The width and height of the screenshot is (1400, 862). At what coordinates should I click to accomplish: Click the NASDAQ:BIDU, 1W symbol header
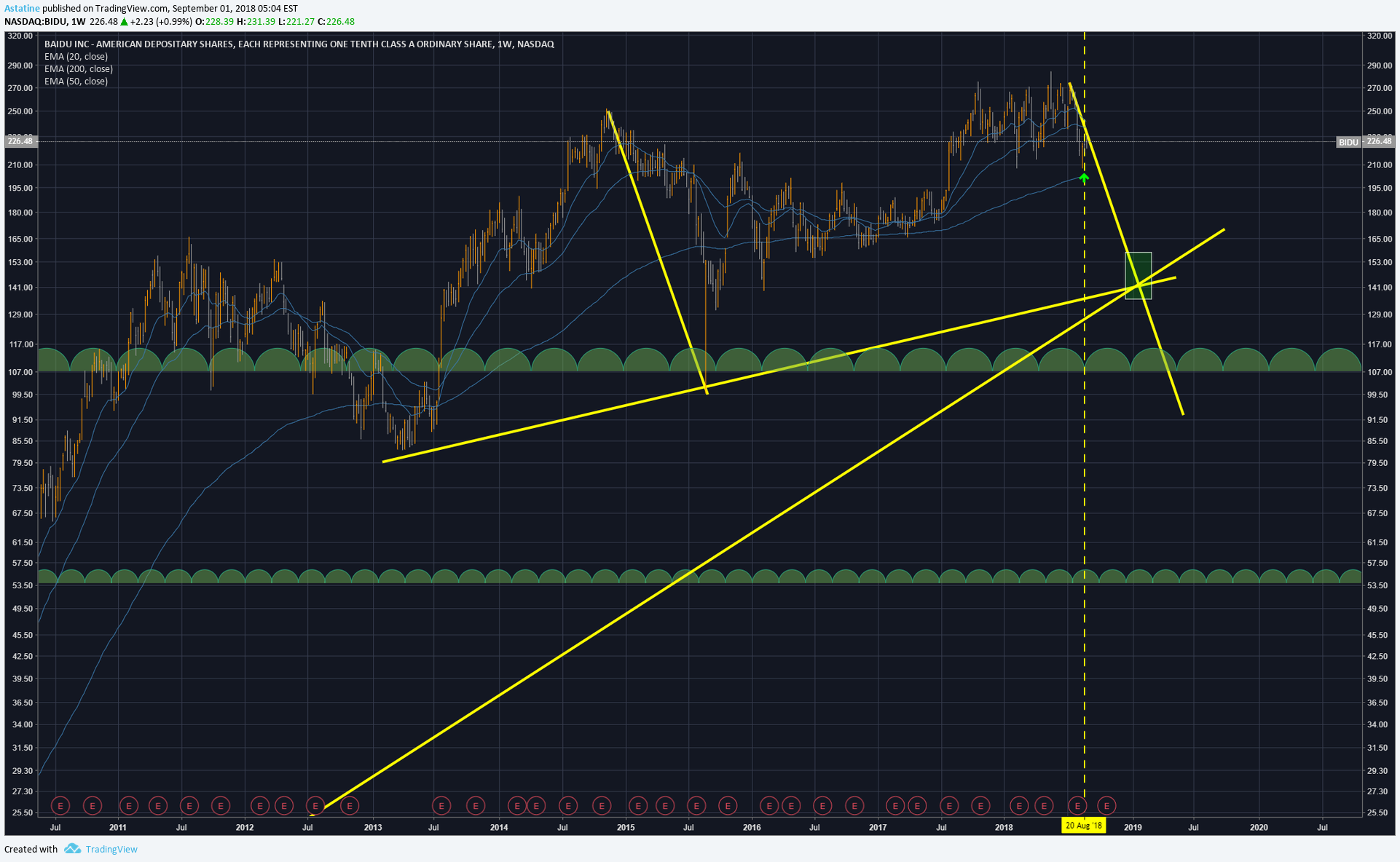[45, 22]
